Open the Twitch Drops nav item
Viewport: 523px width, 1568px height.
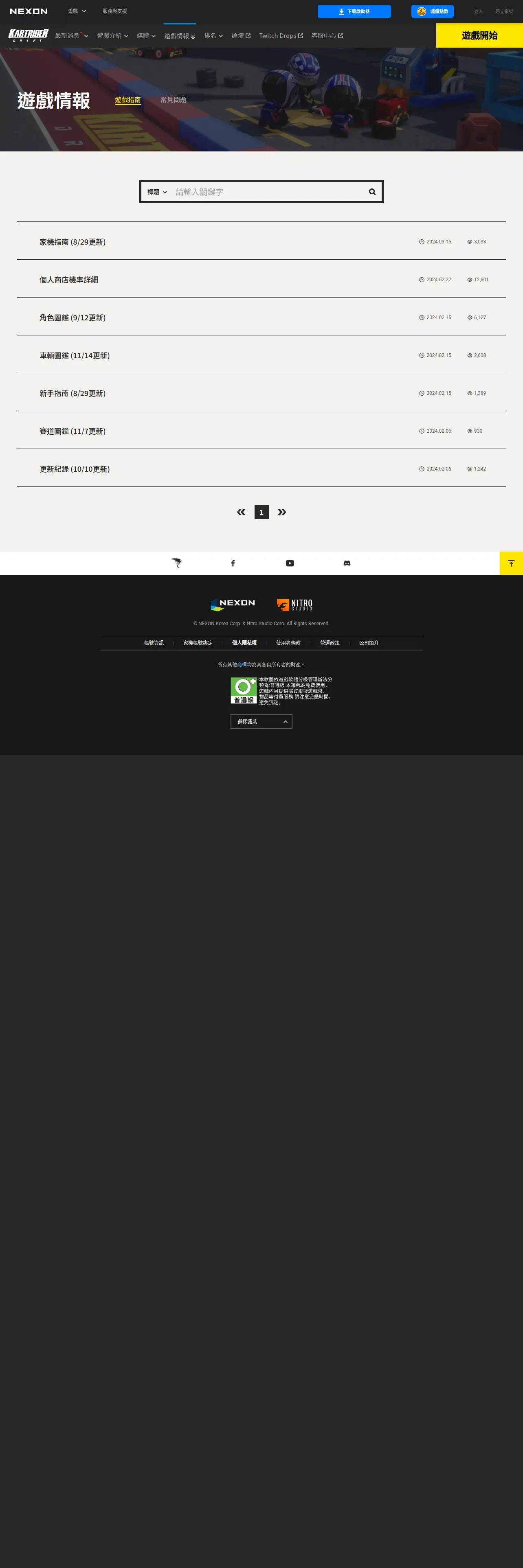281,36
